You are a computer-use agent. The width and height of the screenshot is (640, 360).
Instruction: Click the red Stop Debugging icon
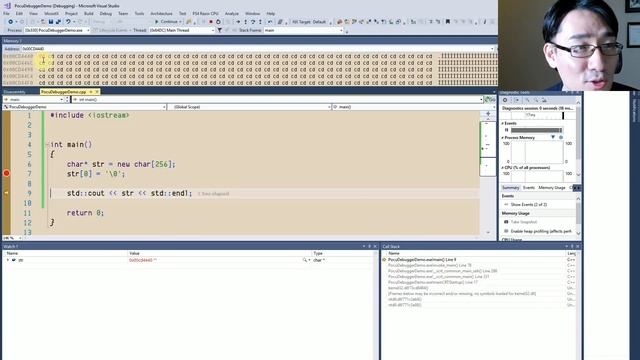pyautogui.click(x=211, y=22)
